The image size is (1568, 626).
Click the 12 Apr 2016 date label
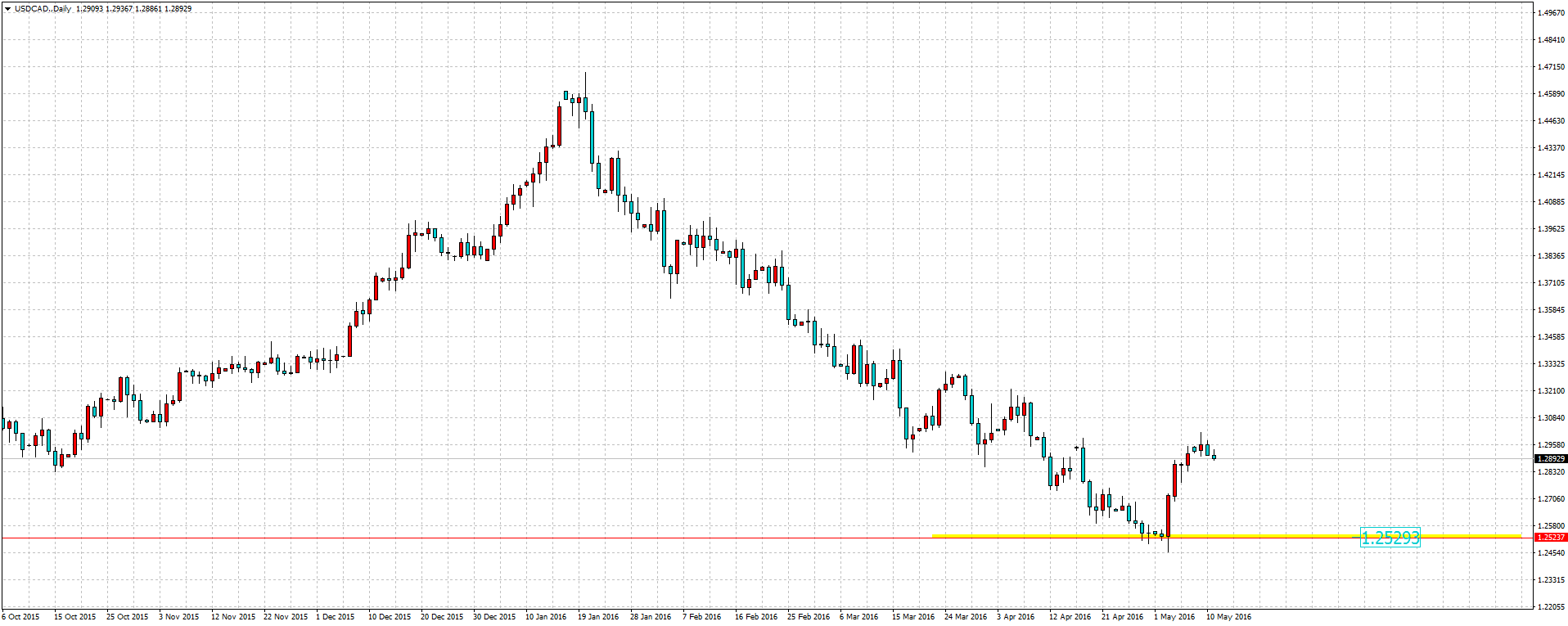click(1070, 617)
